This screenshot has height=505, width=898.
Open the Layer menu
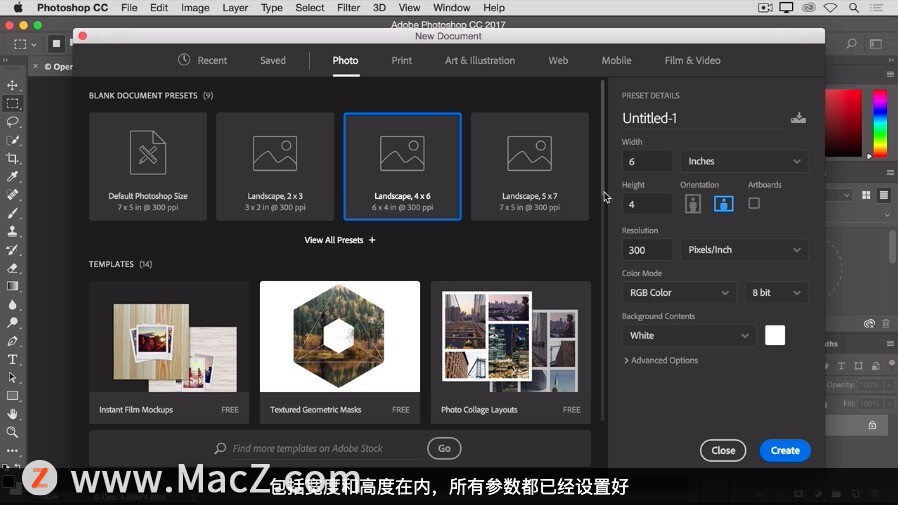[x=235, y=7]
